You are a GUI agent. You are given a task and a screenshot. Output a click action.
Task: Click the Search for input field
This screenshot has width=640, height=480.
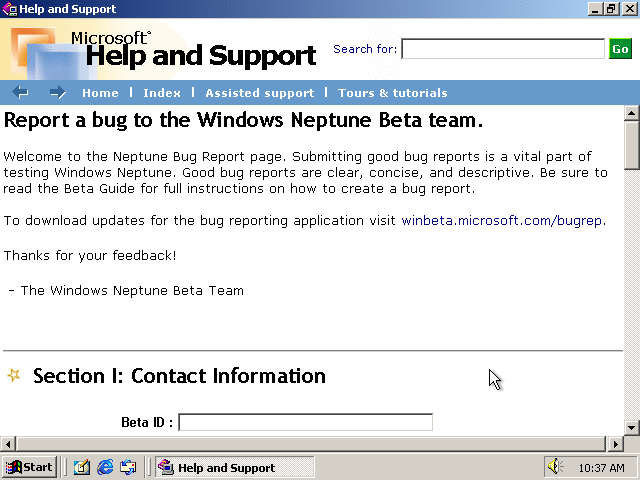click(x=503, y=49)
